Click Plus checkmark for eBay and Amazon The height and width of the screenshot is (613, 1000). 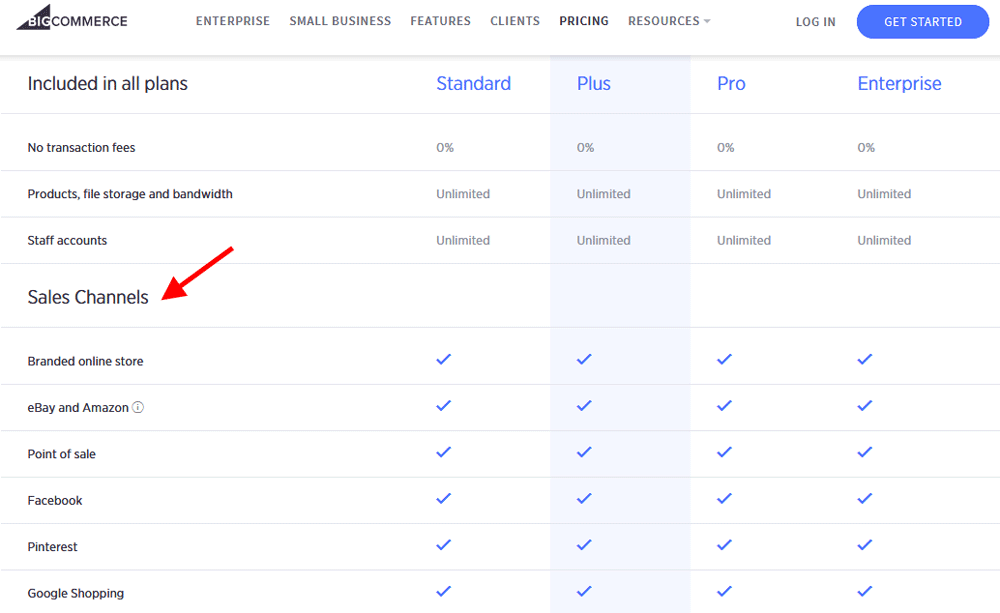click(584, 406)
